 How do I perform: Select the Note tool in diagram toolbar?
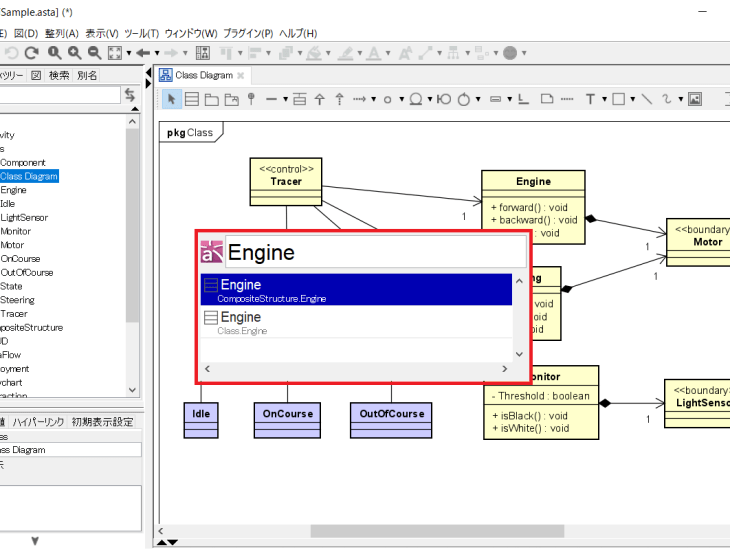click(x=546, y=99)
